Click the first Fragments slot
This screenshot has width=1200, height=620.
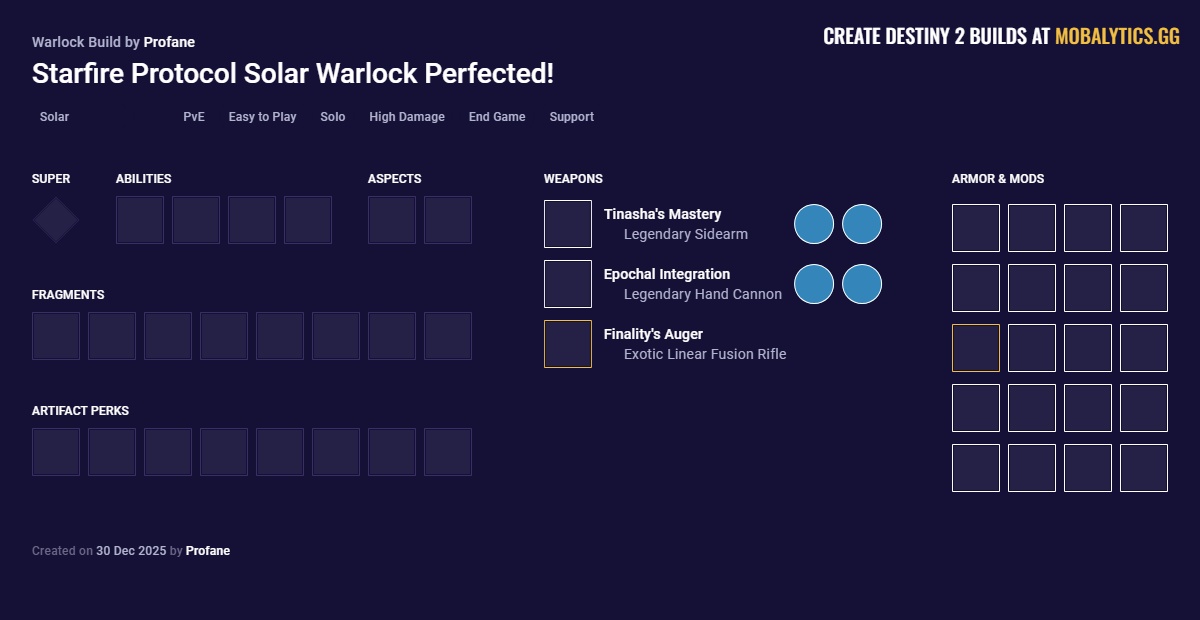coord(55,335)
